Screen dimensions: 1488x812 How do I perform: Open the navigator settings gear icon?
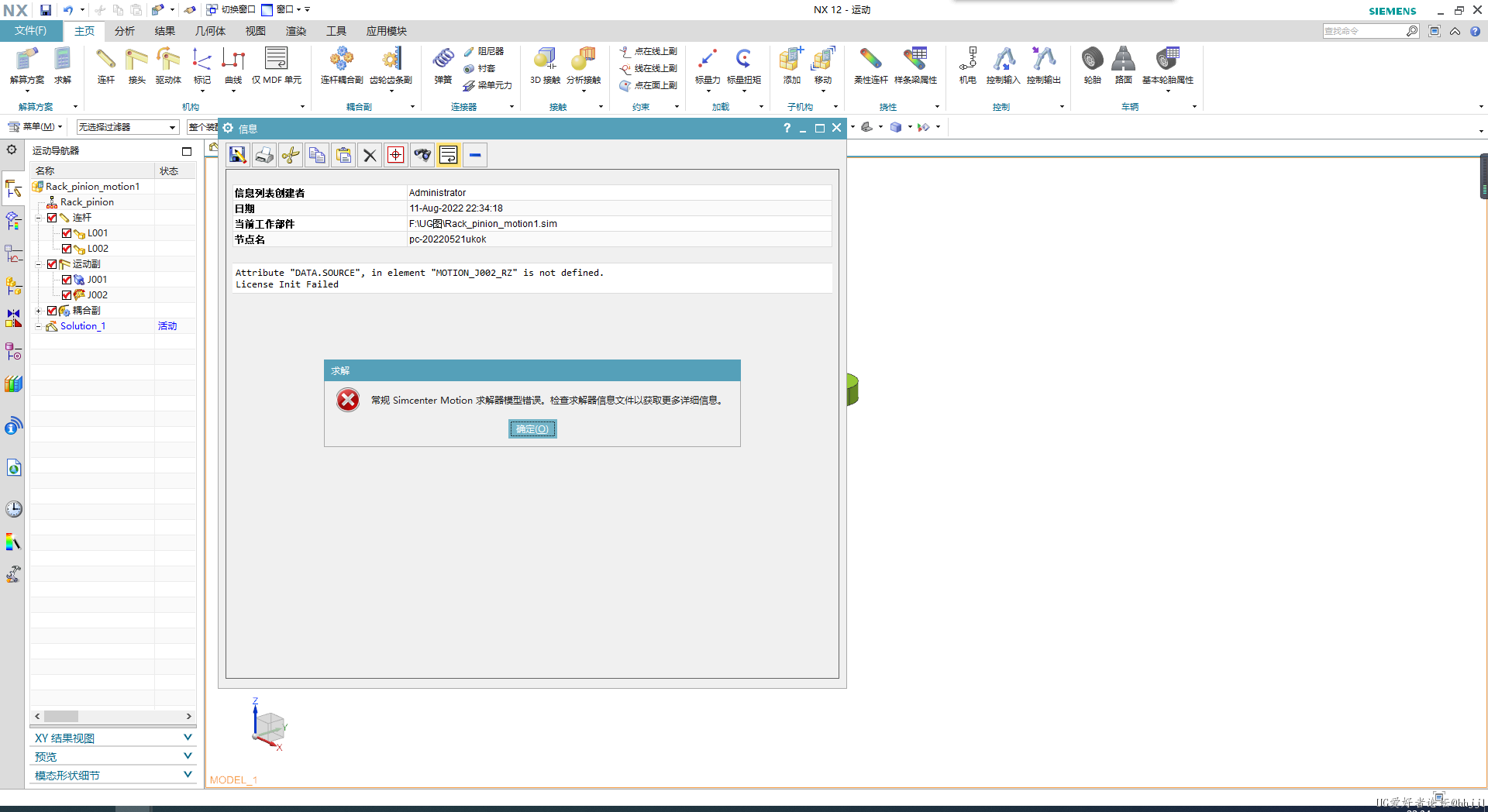[x=12, y=150]
